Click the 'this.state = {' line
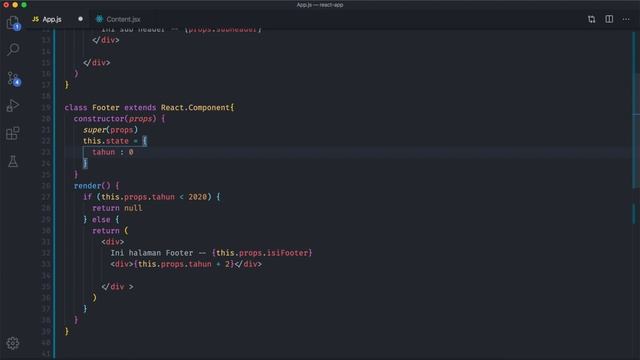Image resolution: width=640 pixels, height=360 pixels. click(x=115, y=141)
